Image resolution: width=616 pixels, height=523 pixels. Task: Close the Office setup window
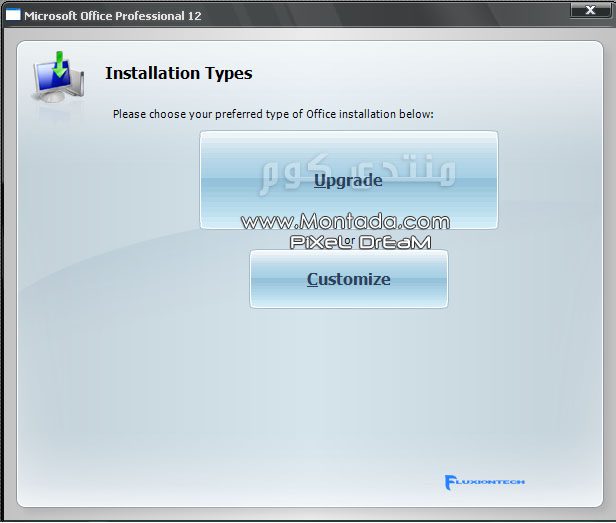(x=588, y=10)
